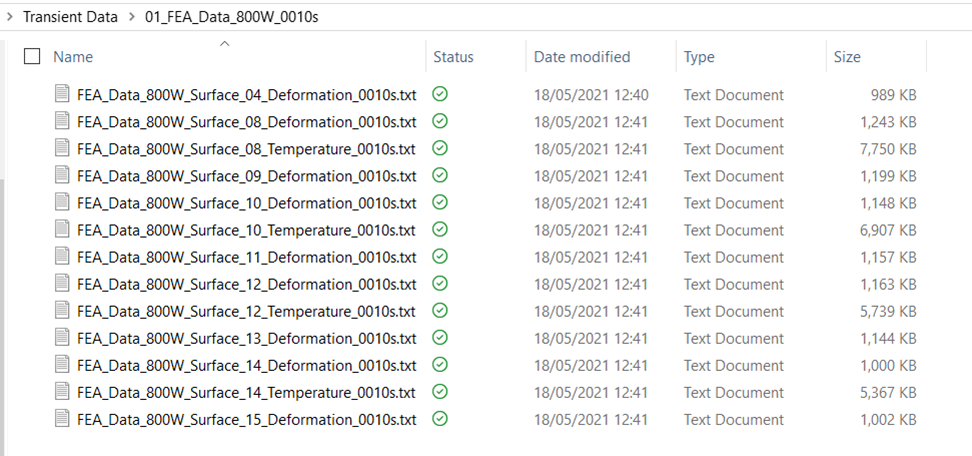Go to Transient Data folder in breadcrumb
Viewport: 972px width, 456px height.
(70, 17)
